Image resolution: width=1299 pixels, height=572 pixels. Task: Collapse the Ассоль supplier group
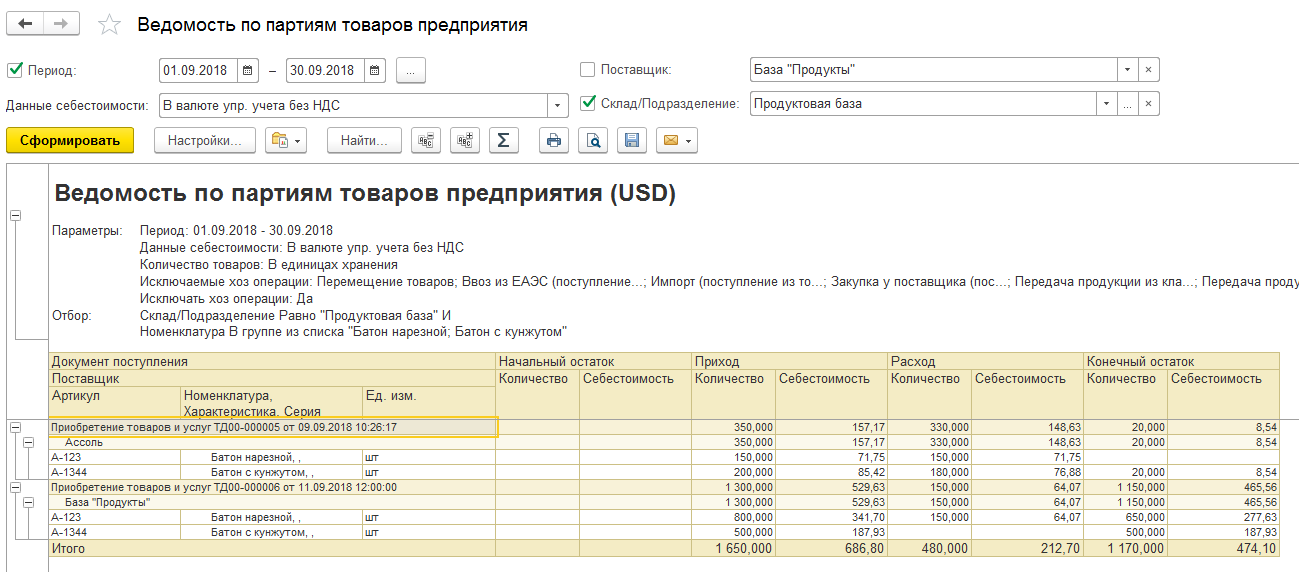[29, 442]
